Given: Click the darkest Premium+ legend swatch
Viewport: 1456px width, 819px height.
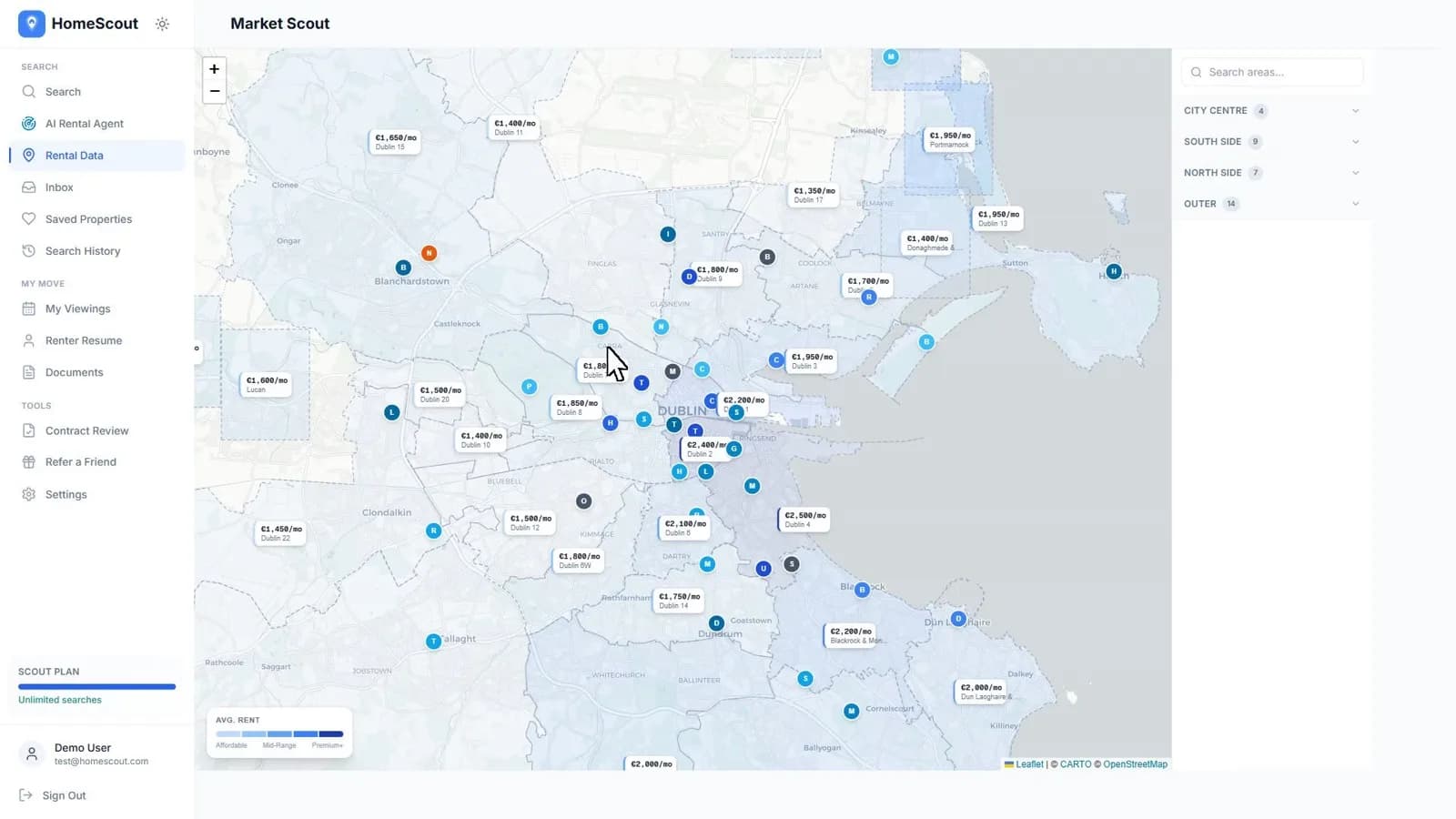Looking at the screenshot, I should 331,734.
